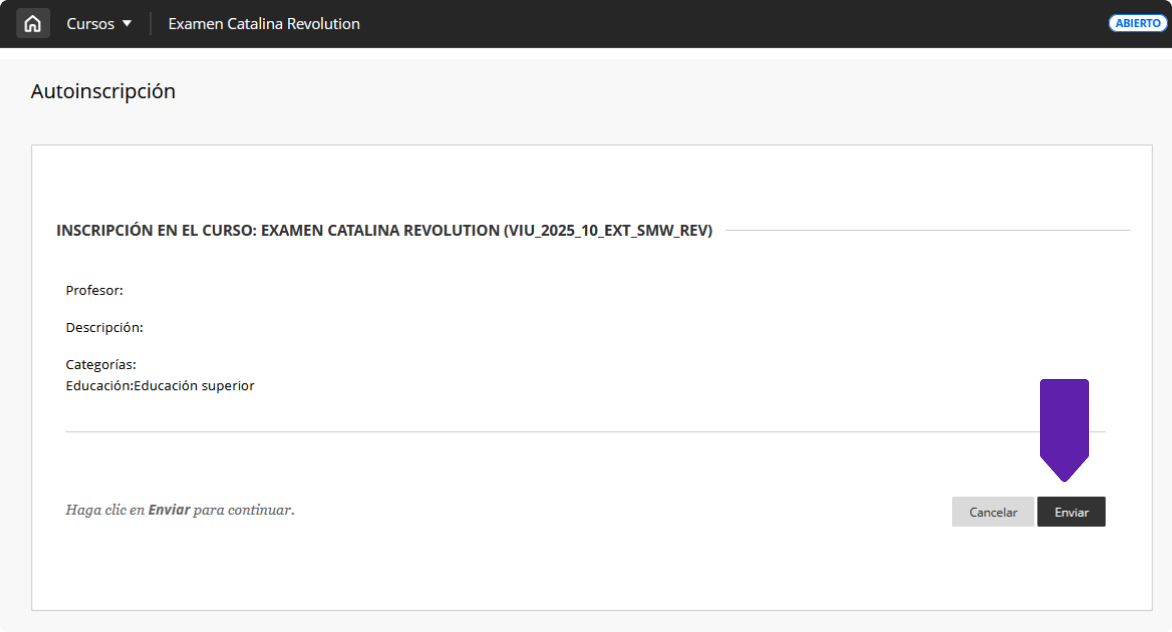Click the Autoinscripción page title
This screenshot has width=1172, height=632.
pyautogui.click(x=103, y=91)
